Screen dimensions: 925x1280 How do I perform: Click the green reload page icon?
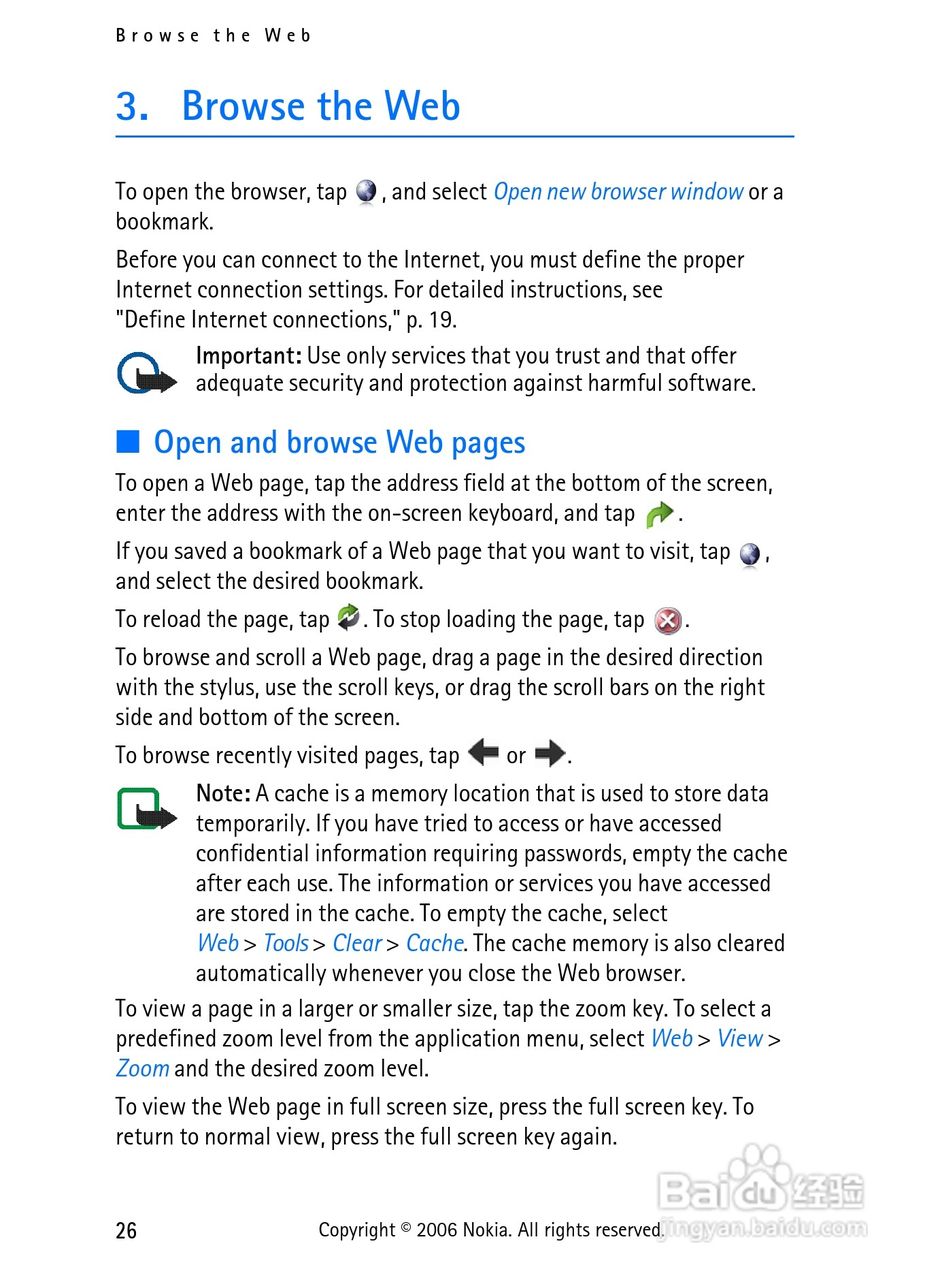click(x=348, y=617)
